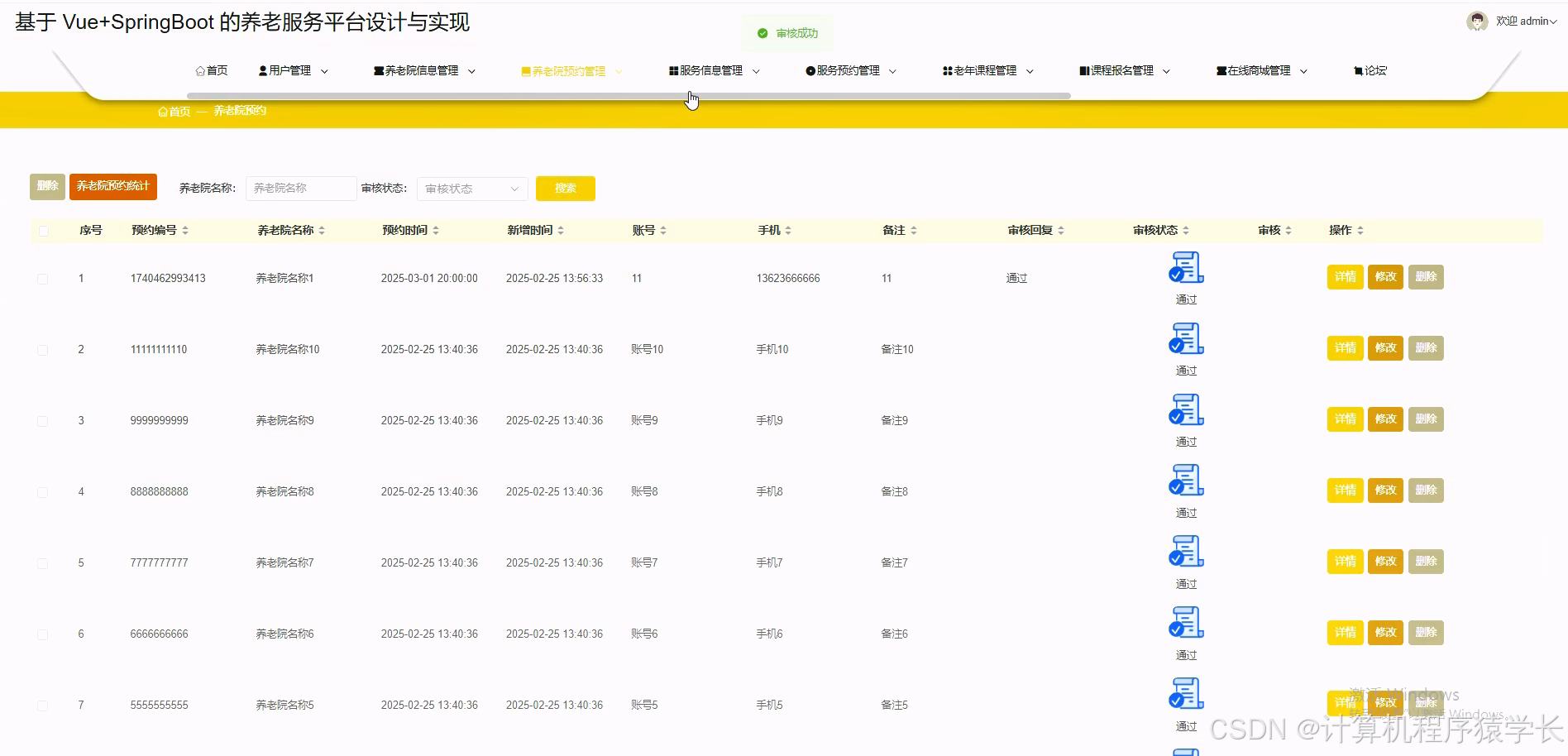
Task: Click the batch 删除 button above the table
Action: 47,186
